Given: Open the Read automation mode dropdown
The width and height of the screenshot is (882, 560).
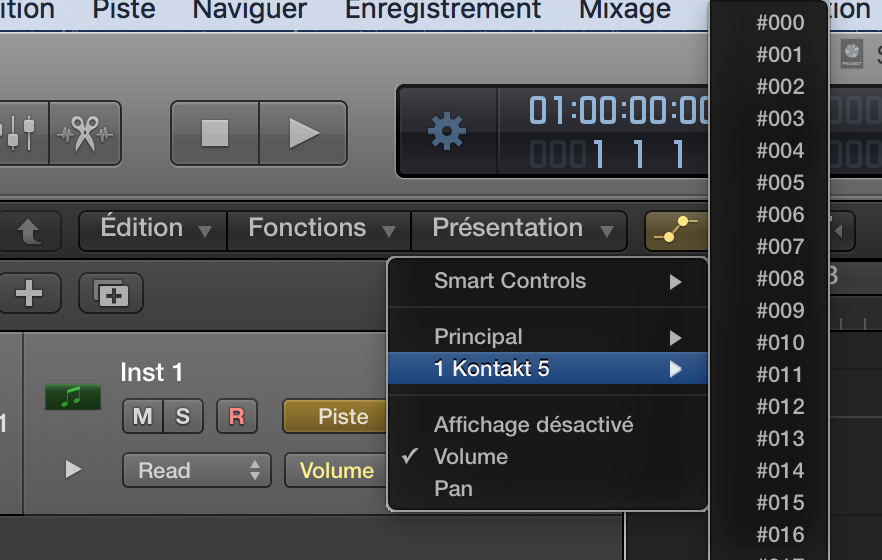Looking at the screenshot, I should [196, 470].
